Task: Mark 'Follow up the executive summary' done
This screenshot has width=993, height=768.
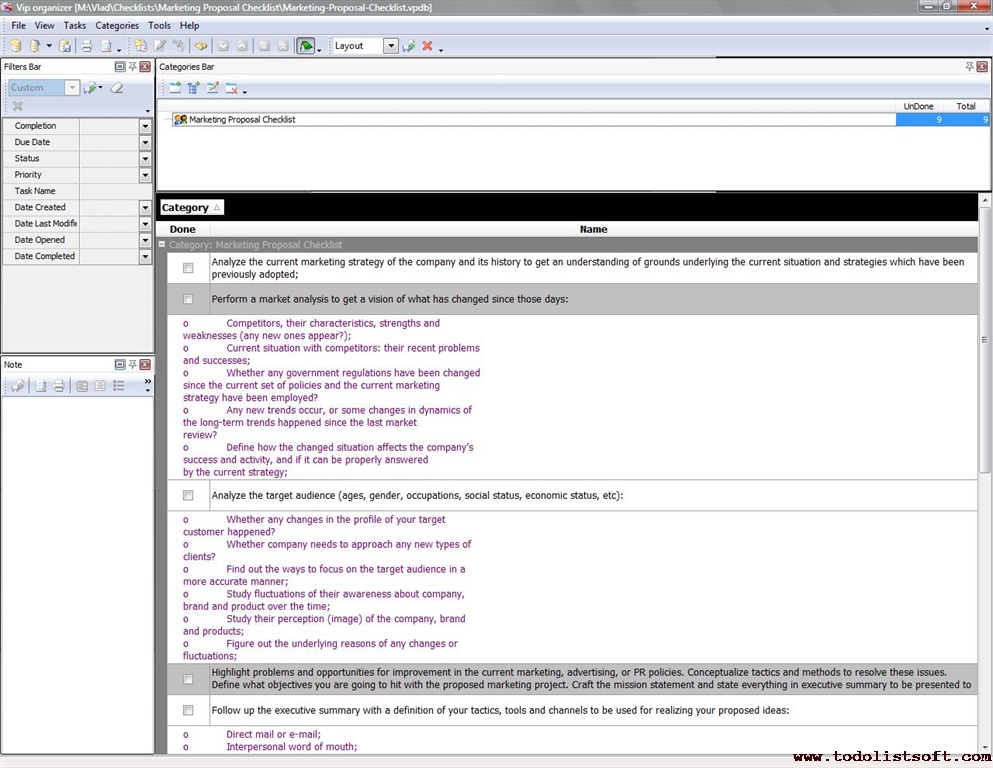Action: point(188,710)
